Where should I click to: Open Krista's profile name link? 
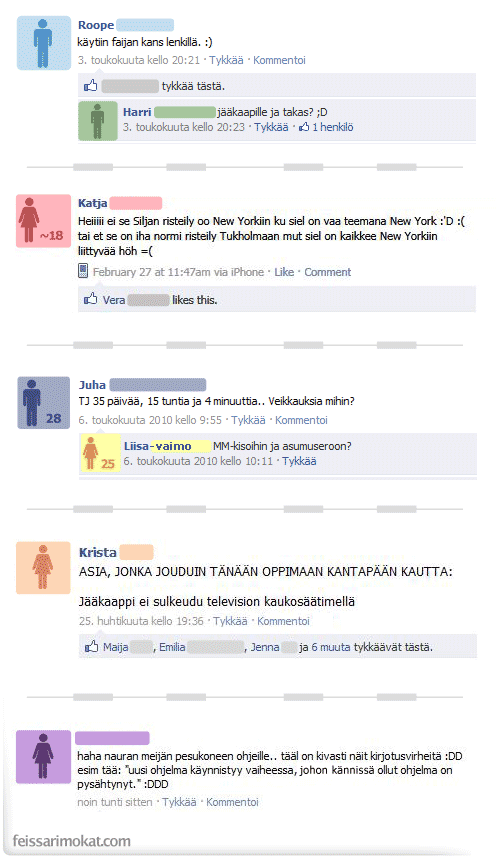point(98,552)
